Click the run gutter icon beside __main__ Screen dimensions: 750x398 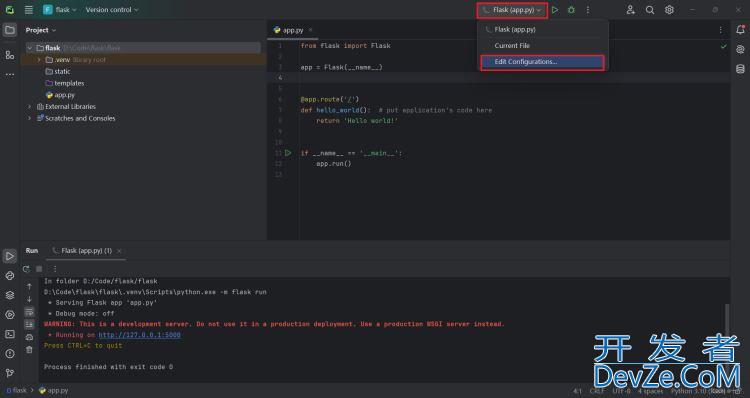pyautogui.click(x=288, y=153)
